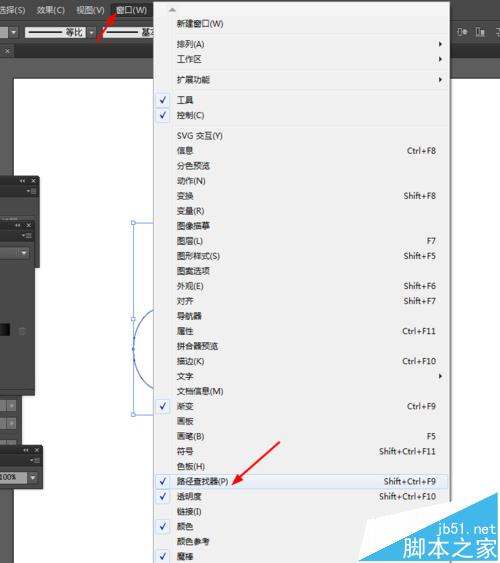
Task: Open top left panel flyout menu
Action: click(x=32, y=191)
